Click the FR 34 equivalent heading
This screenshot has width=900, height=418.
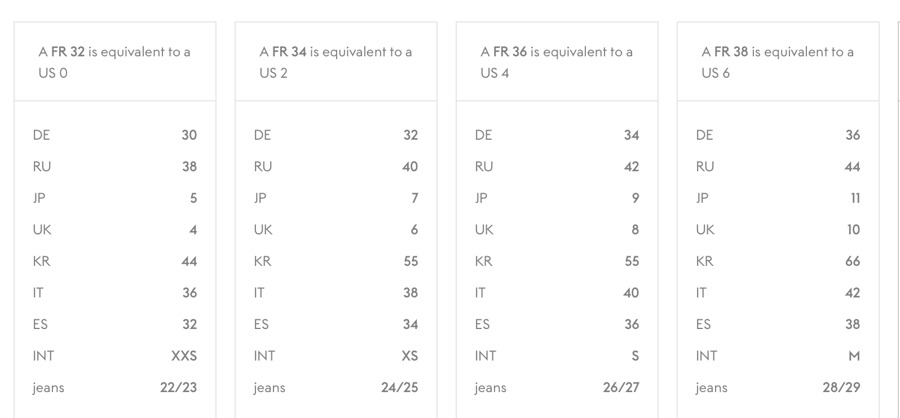335,62
